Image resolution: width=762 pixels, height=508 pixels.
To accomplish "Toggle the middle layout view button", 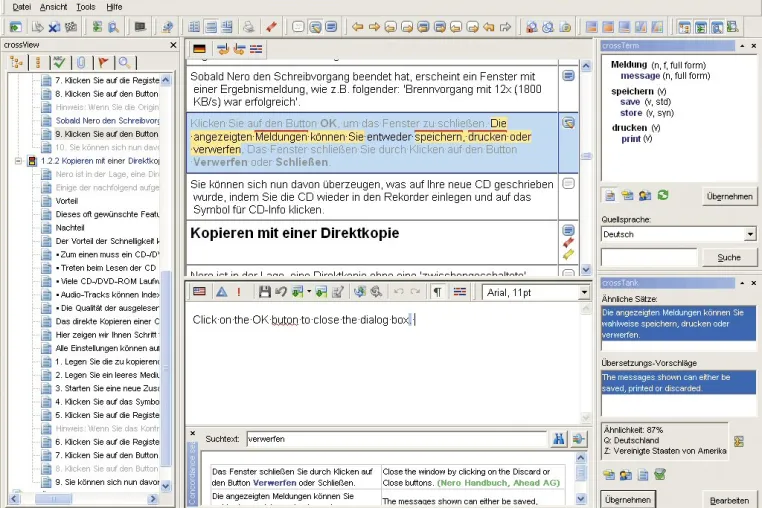I will point(210,27).
